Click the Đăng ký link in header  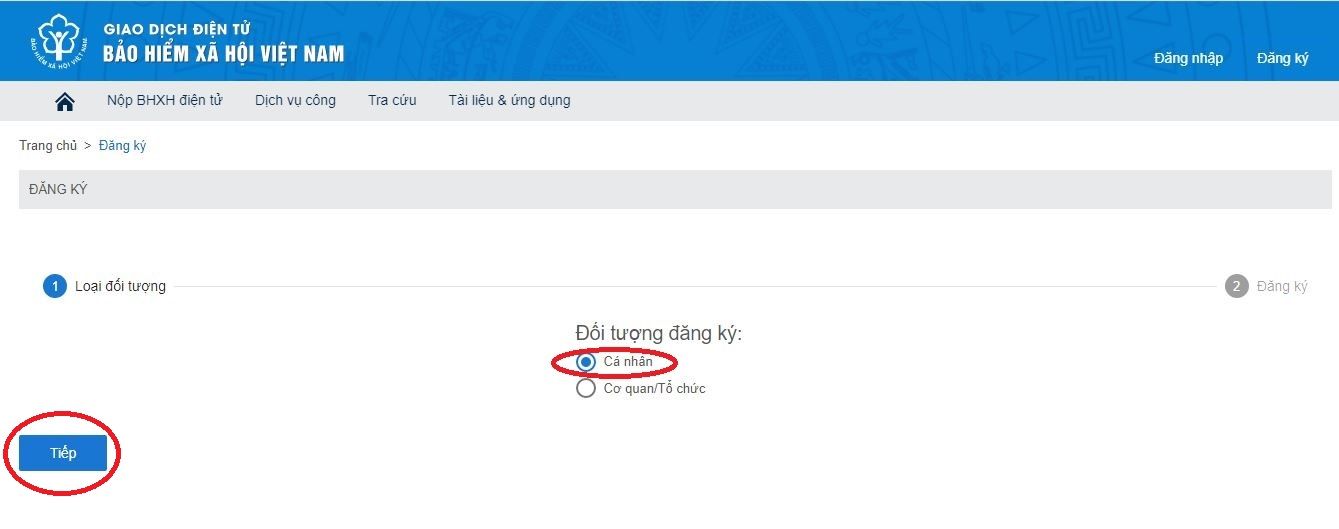tap(1283, 58)
